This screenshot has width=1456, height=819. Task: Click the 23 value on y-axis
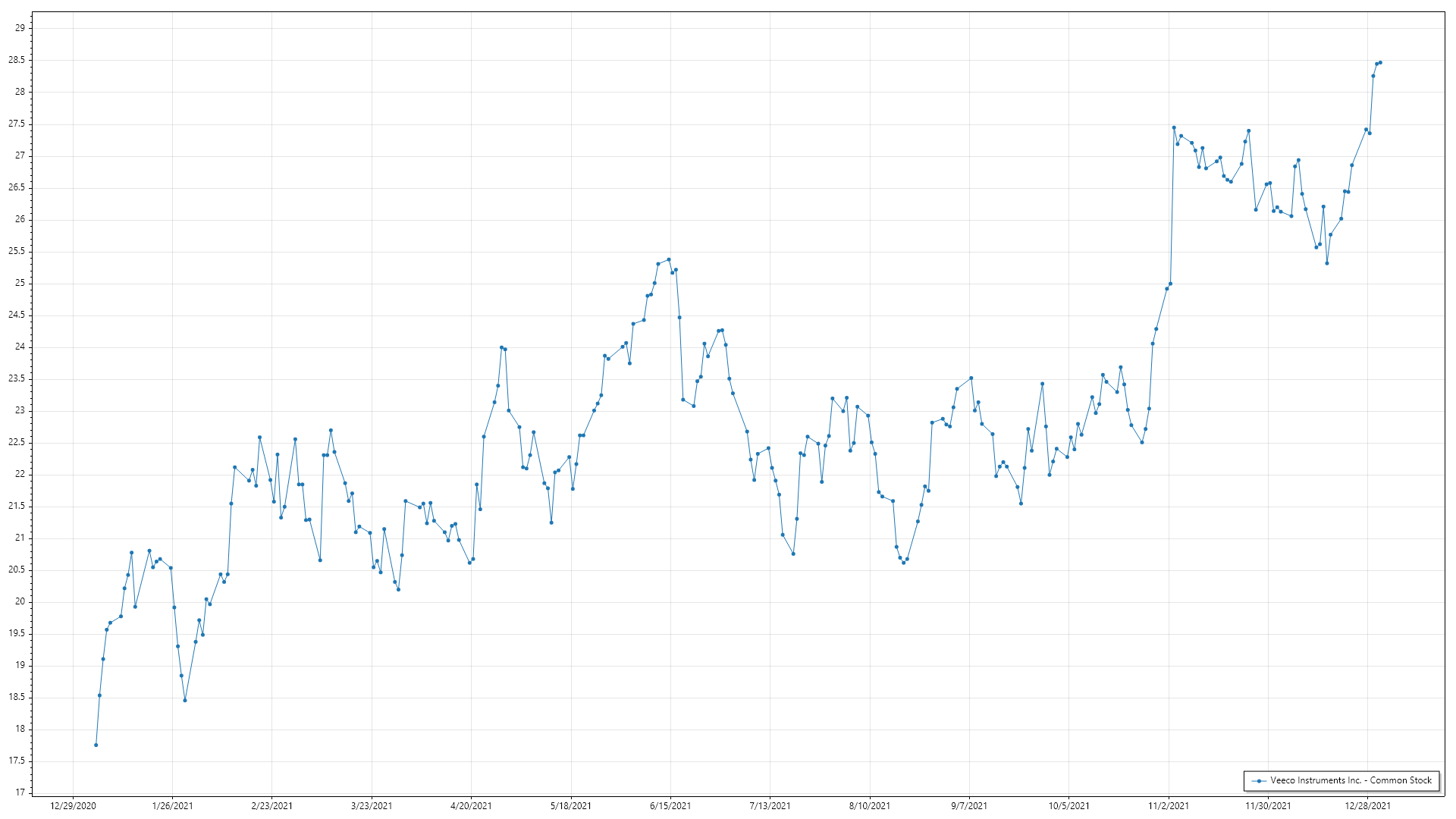(x=20, y=410)
